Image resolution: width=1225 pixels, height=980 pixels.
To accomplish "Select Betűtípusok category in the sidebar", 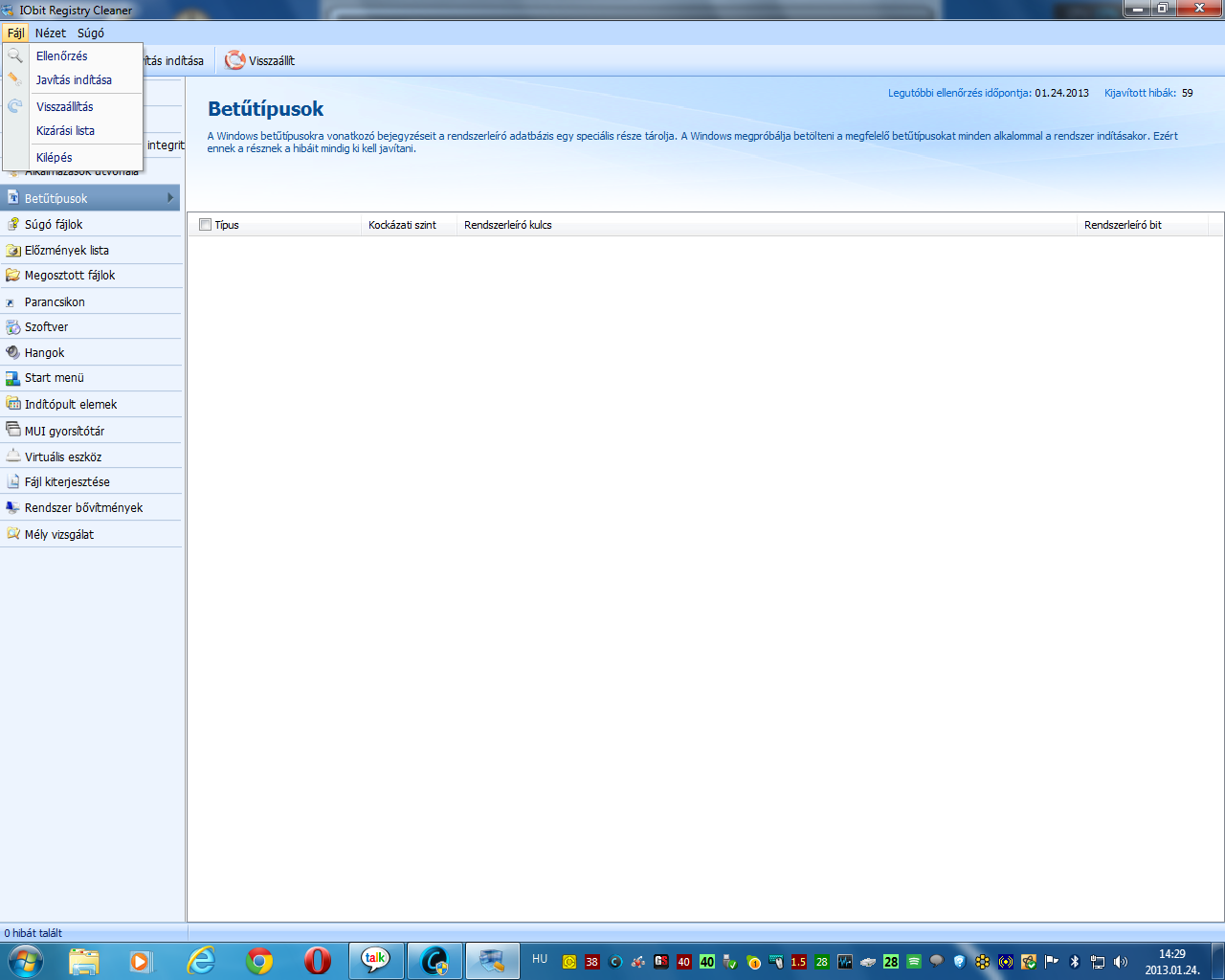I will pos(90,198).
